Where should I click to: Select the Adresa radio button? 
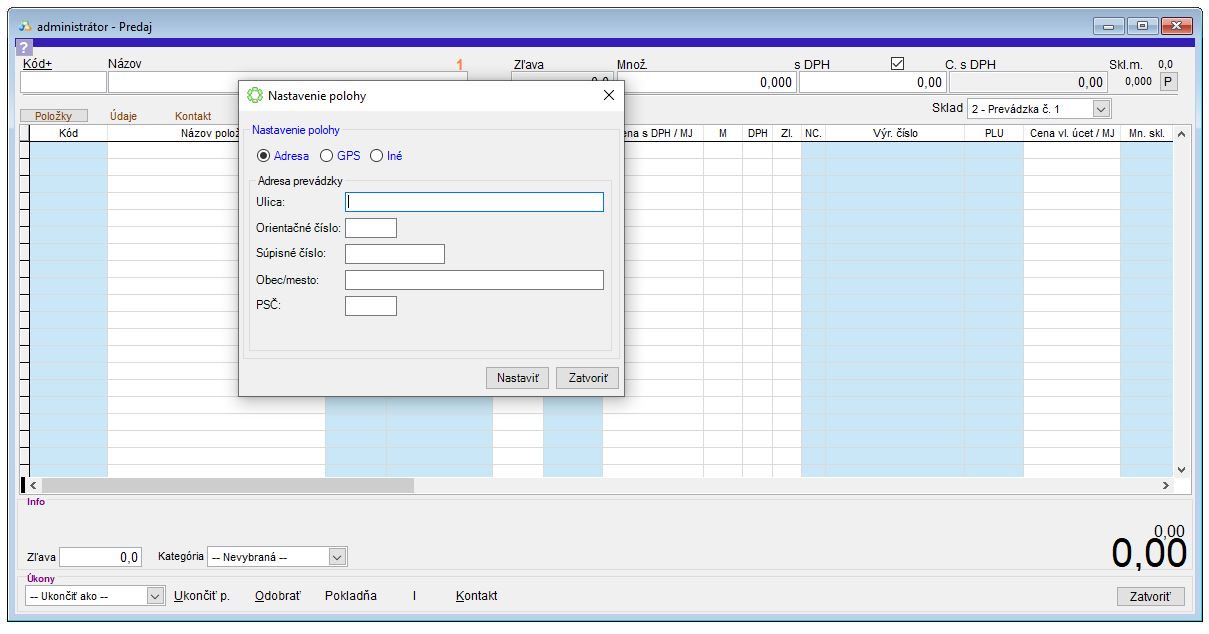tap(264, 156)
